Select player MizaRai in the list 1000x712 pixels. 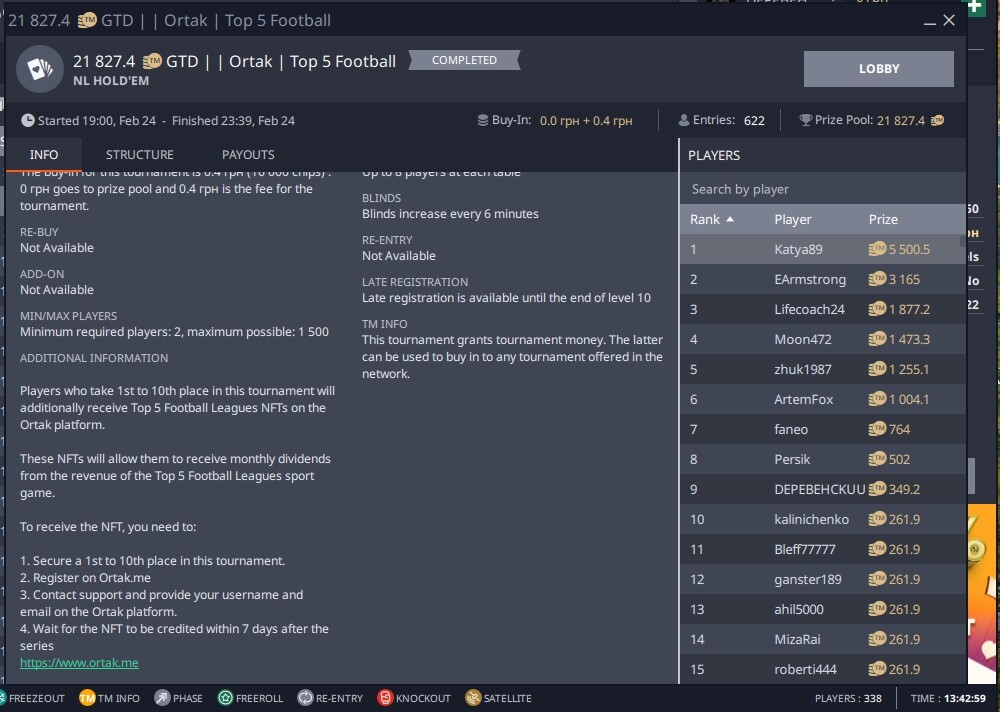[823, 639]
